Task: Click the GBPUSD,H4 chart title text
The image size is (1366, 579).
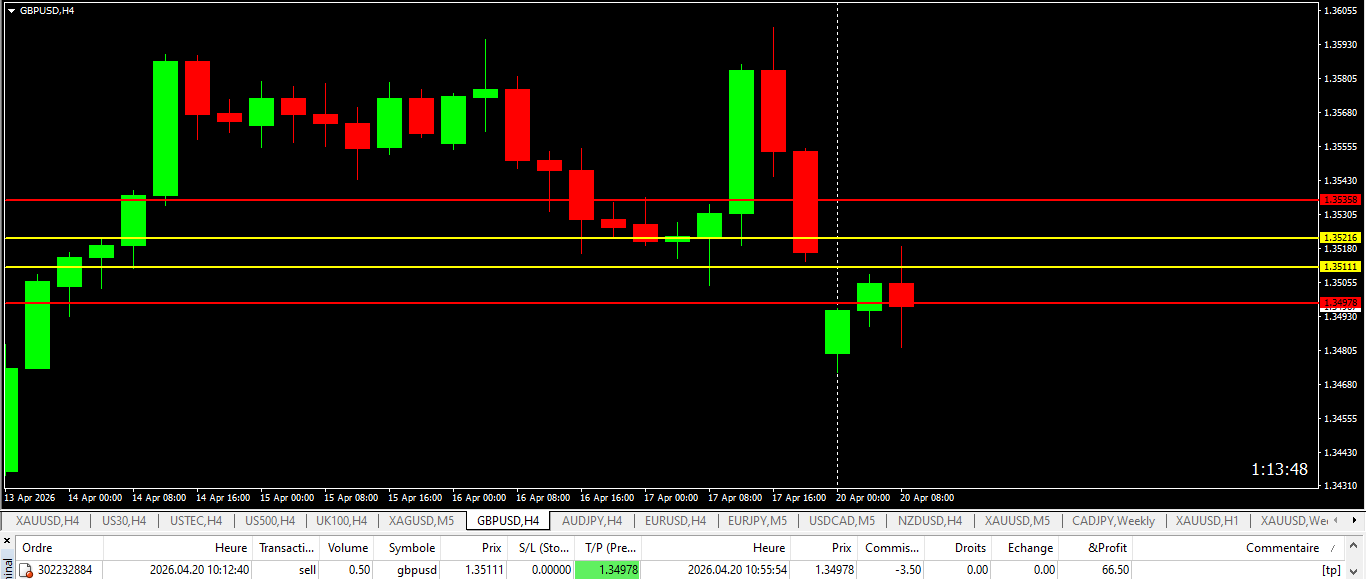Action: click(x=47, y=10)
